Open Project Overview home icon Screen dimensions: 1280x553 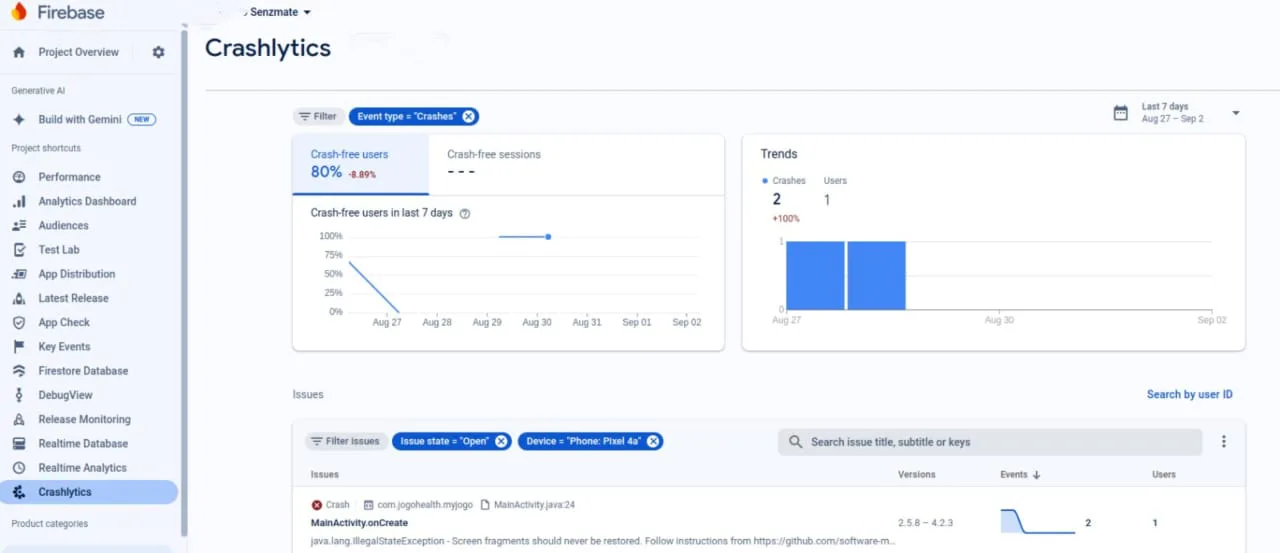tap(19, 52)
